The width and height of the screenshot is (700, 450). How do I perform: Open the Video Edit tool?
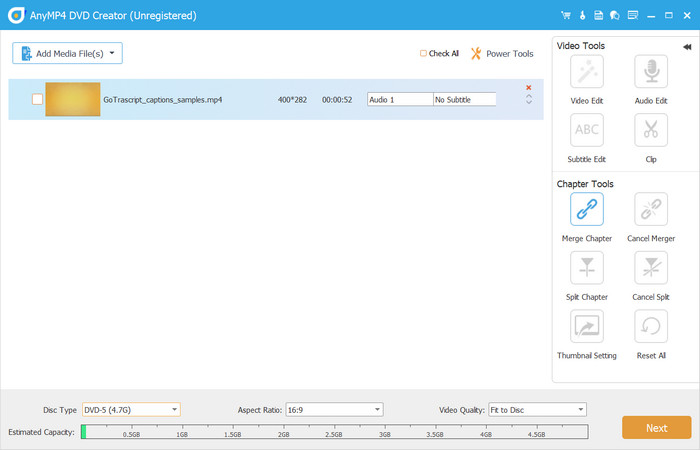coord(587,71)
